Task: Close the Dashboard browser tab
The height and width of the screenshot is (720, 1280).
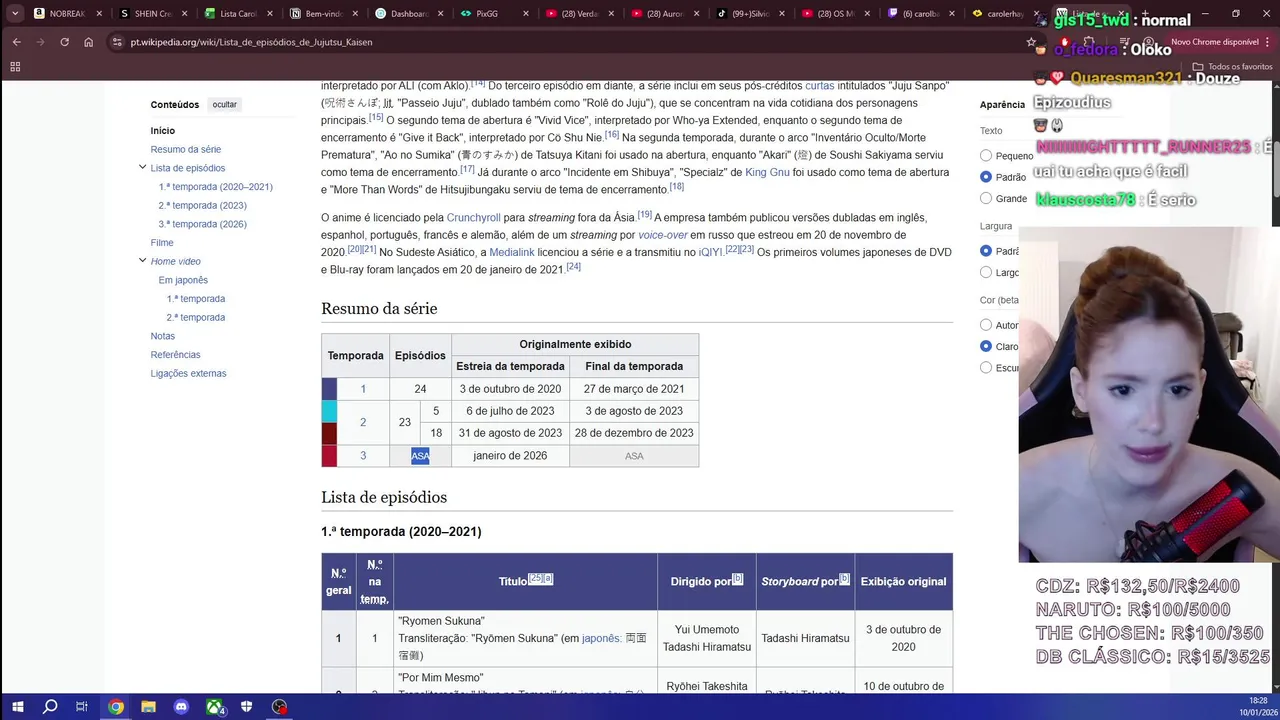Action: coord(441,14)
